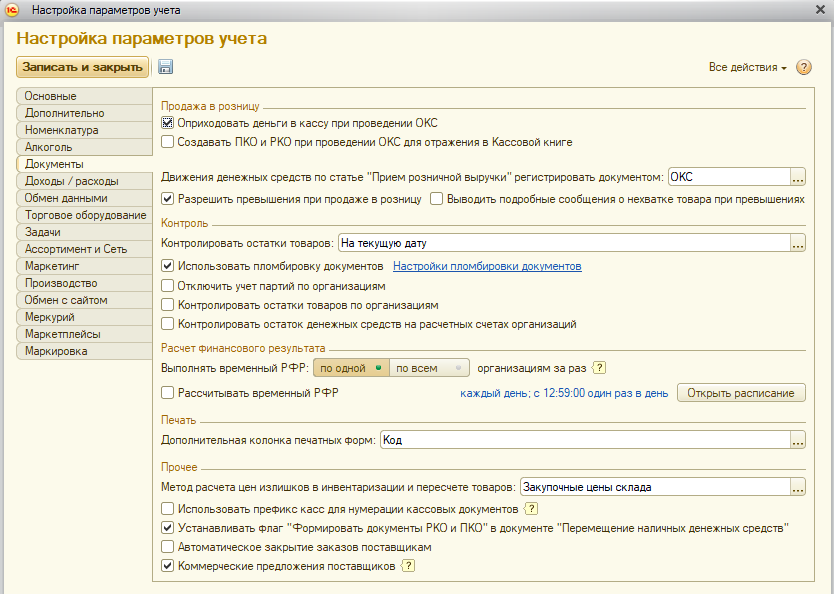The width and height of the screenshot is (834, 594).
Task: Show hint next to 'организациям за раз'
Action: tap(599, 368)
